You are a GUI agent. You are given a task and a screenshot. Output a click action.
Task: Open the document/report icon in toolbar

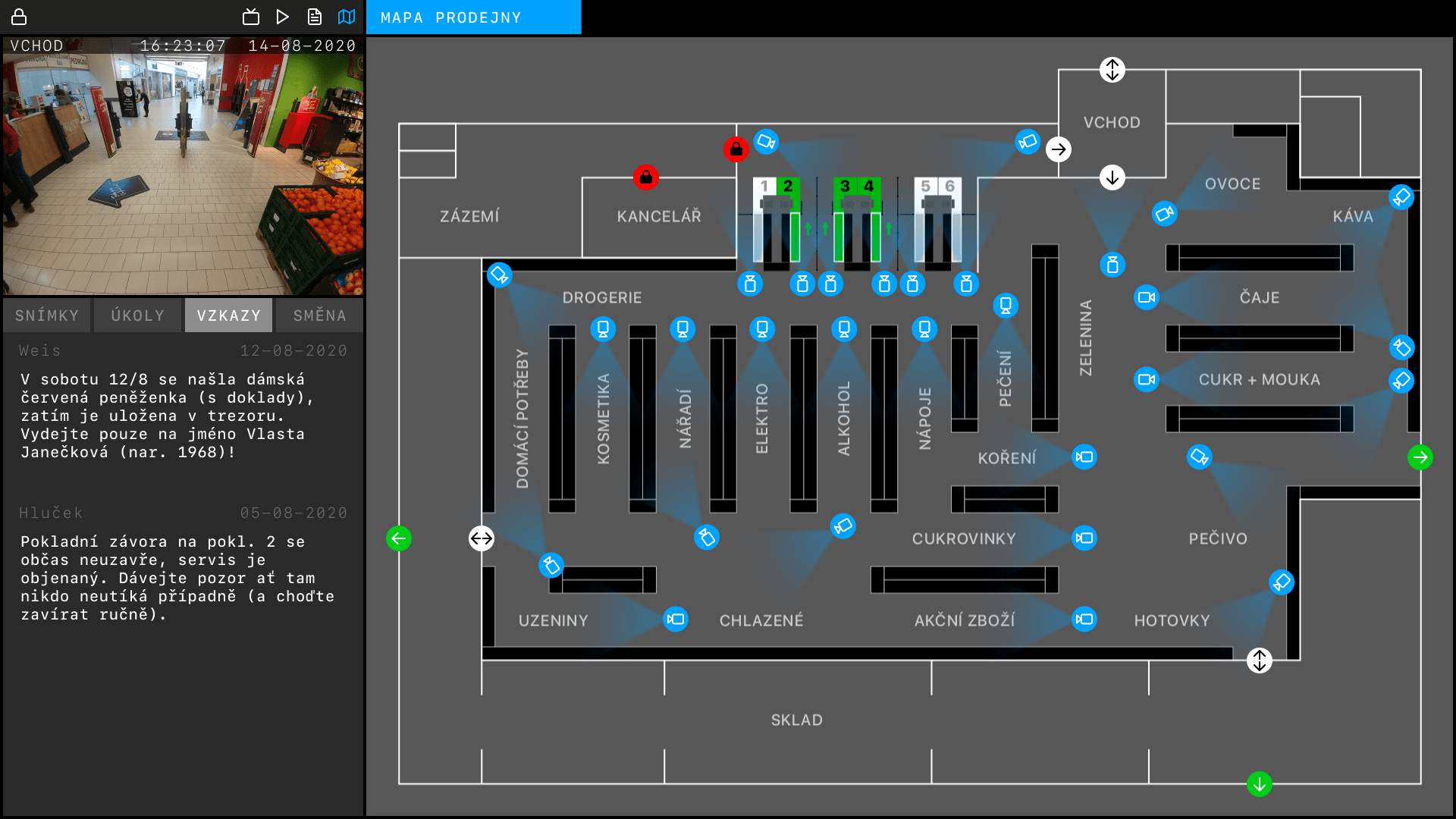[x=315, y=17]
